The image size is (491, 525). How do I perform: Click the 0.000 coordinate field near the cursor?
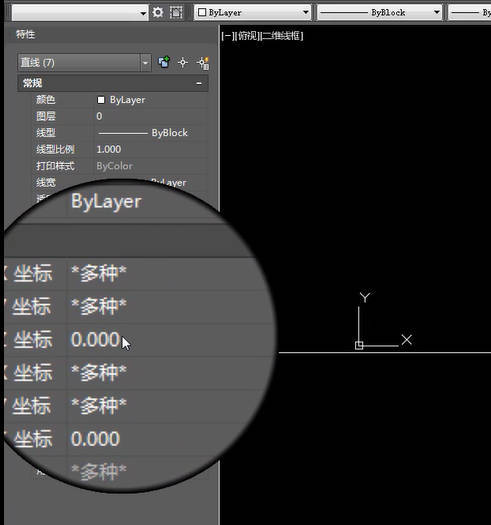coord(95,340)
